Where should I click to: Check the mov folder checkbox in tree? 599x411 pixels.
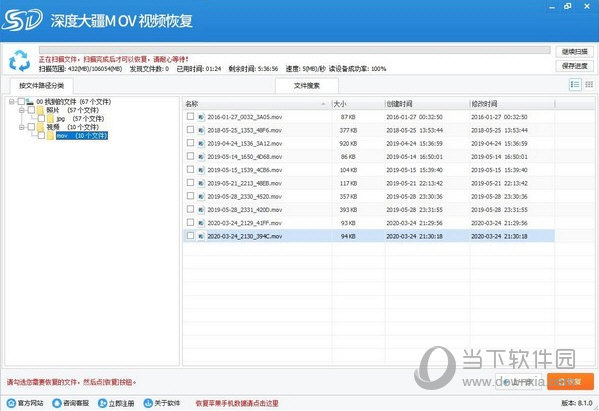point(41,135)
